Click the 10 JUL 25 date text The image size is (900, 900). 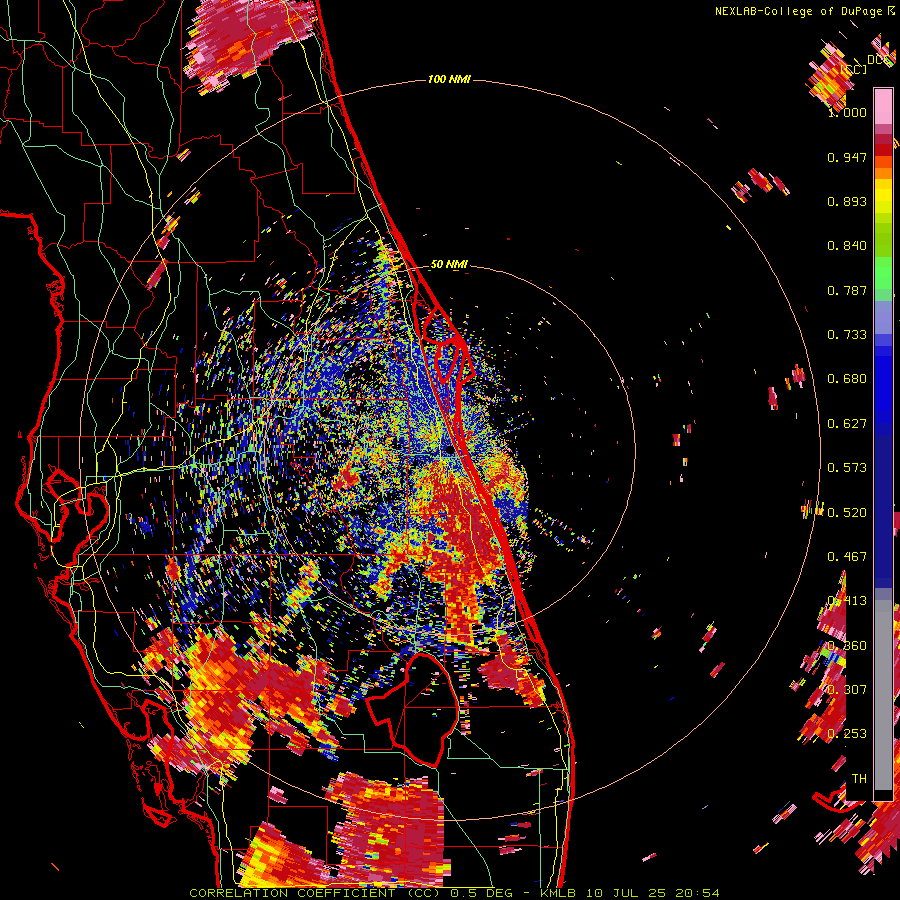coord(626,893)
